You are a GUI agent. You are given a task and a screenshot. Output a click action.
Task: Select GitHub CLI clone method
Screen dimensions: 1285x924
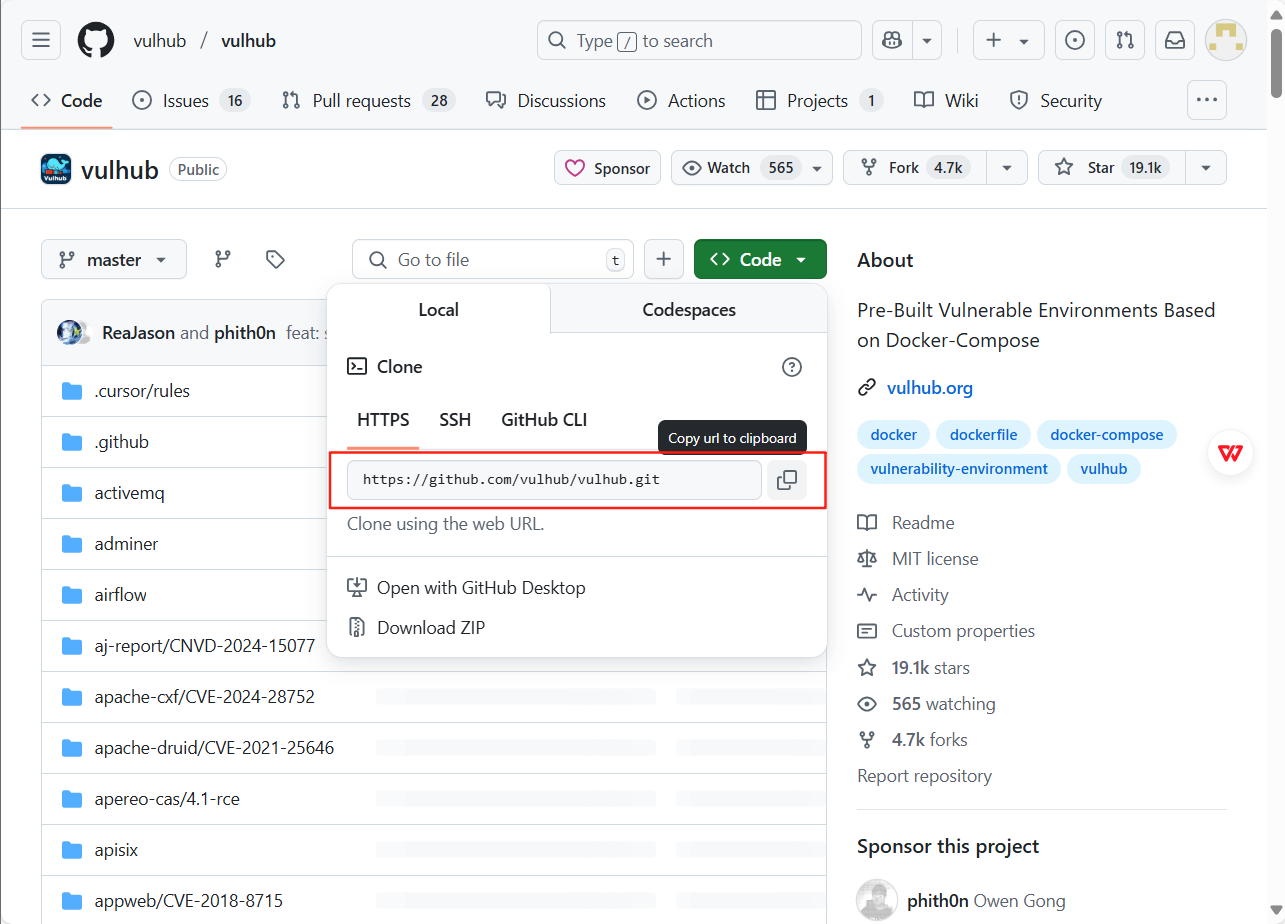pos(544,420)
